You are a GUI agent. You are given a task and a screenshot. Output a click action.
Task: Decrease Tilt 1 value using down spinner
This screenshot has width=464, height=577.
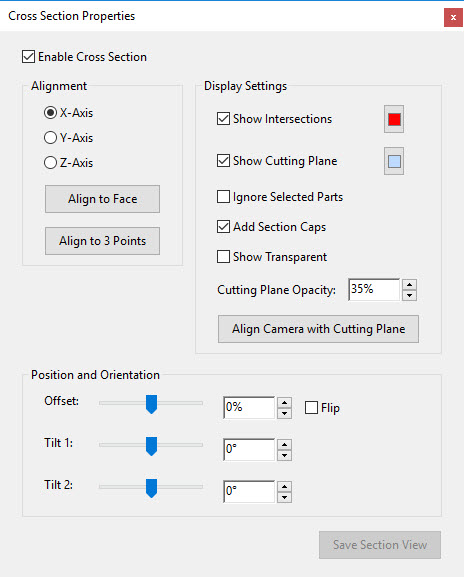pyautogui.click(x=284, y=455)
